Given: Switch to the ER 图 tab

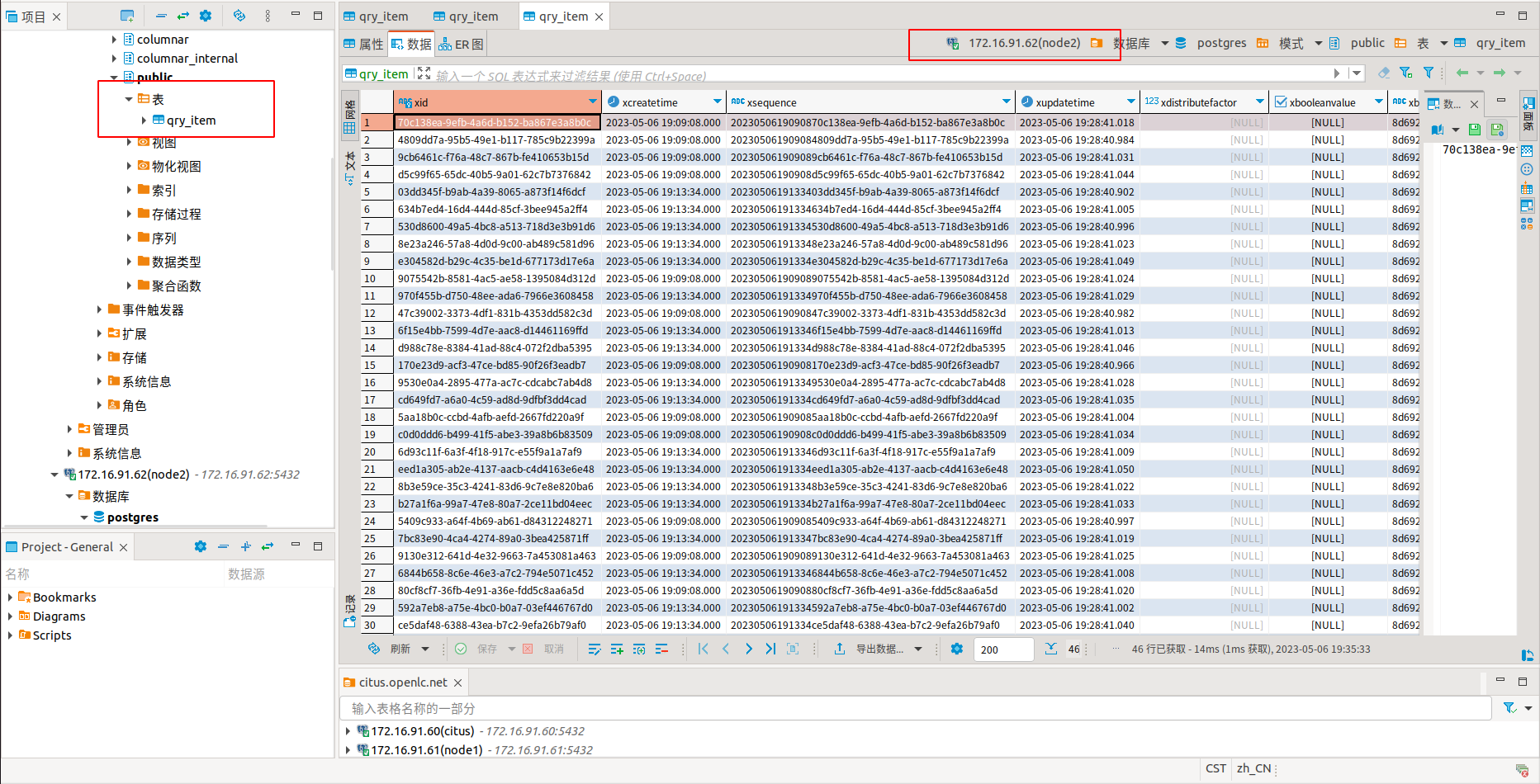Looking at the screenshot, I should point(462,45).
